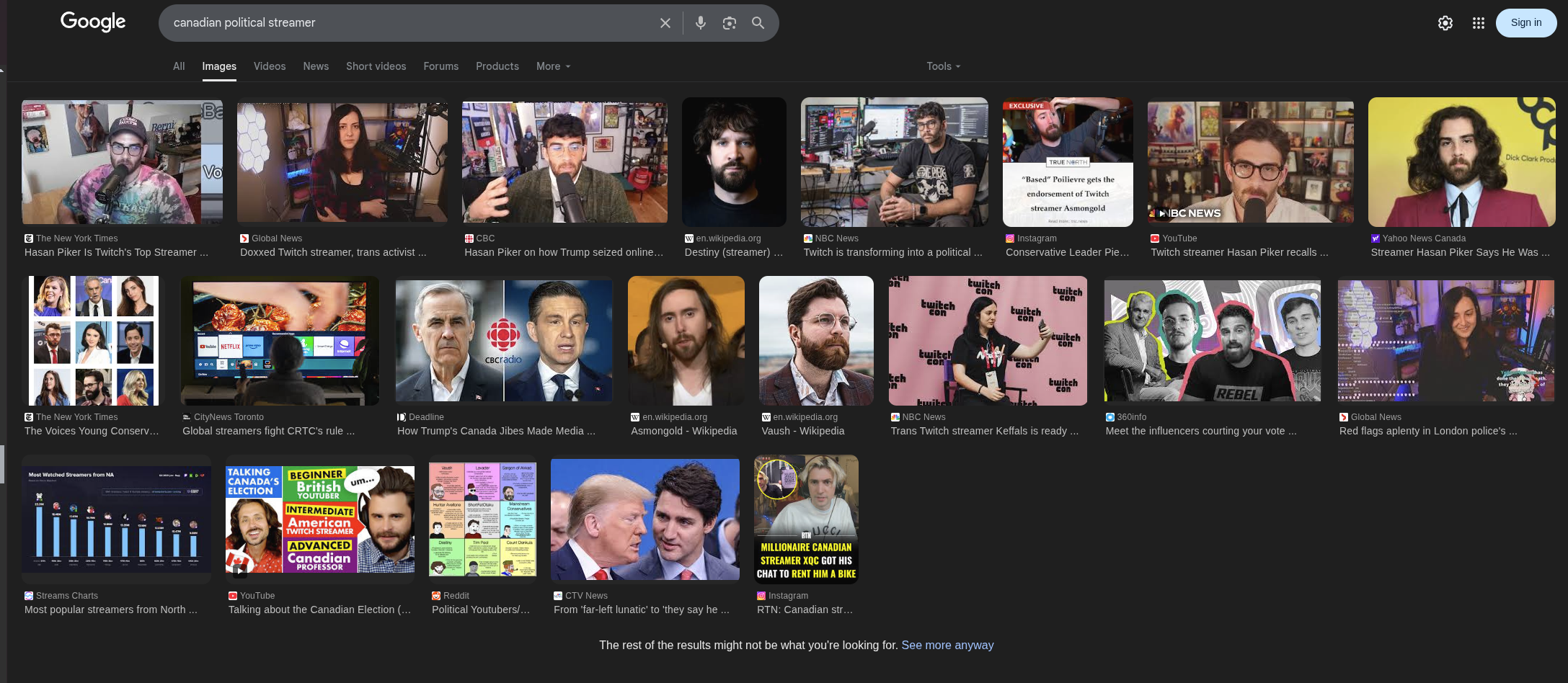Image resolution: width=1568 pixels, height=683 pixels.
Task: Open Red flags aplenty London police result
Action: click(1427, 431)
